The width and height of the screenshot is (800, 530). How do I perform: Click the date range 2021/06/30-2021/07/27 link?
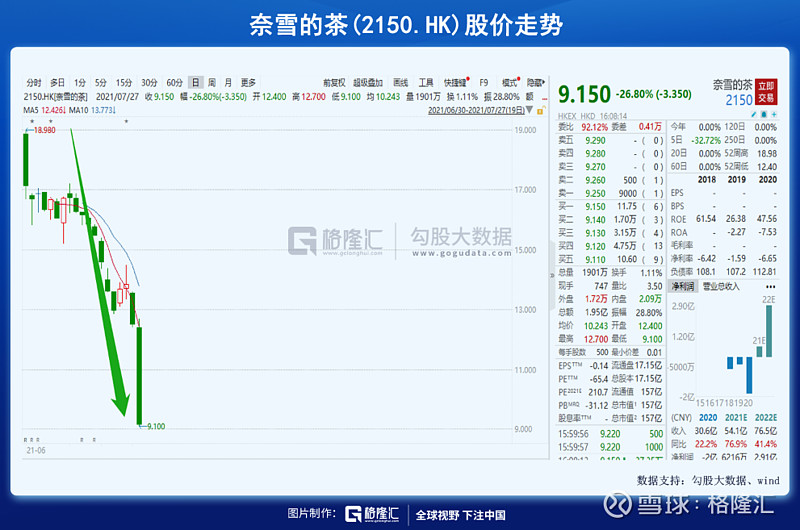coord(476,110)
